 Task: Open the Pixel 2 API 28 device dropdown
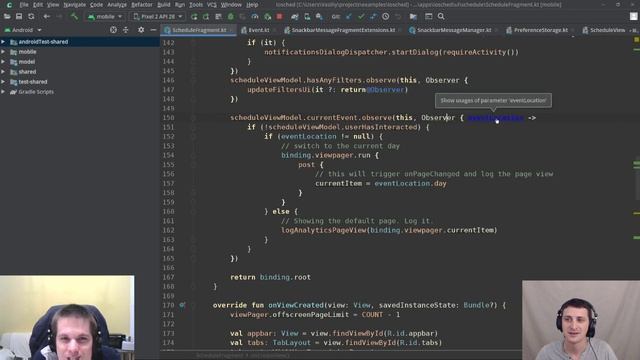pos(158,17)
